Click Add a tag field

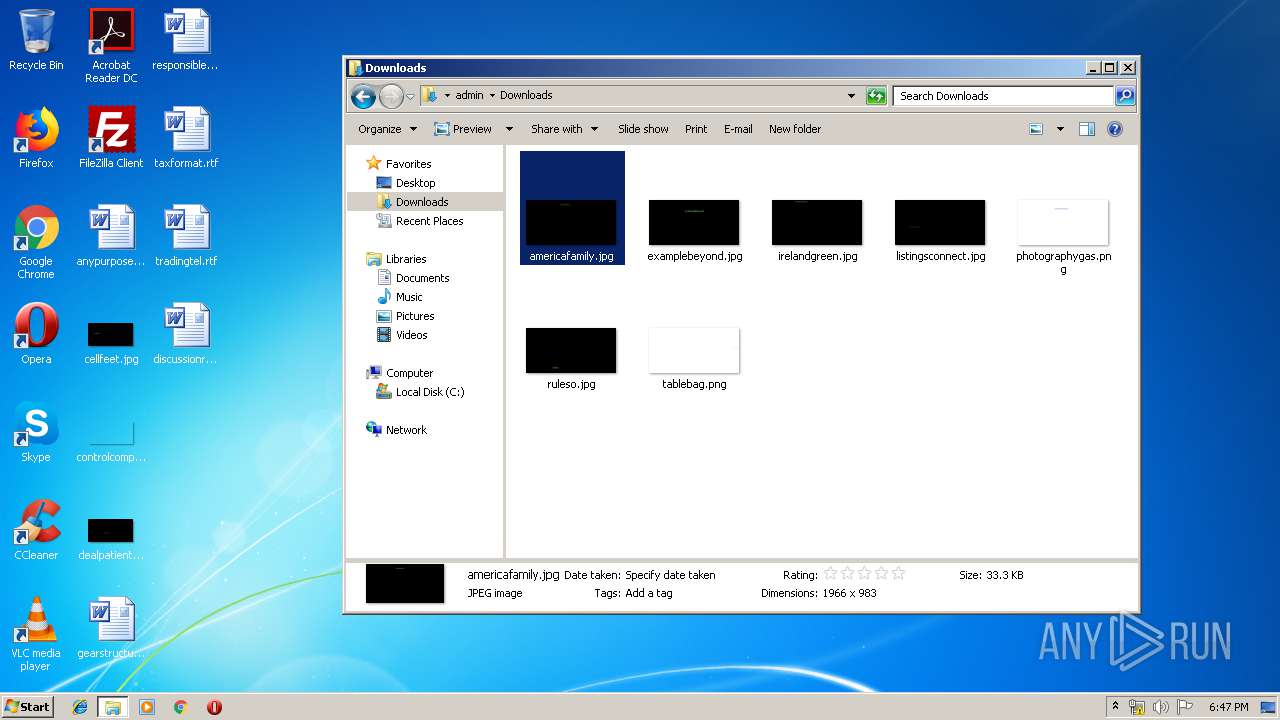[648, 593]
